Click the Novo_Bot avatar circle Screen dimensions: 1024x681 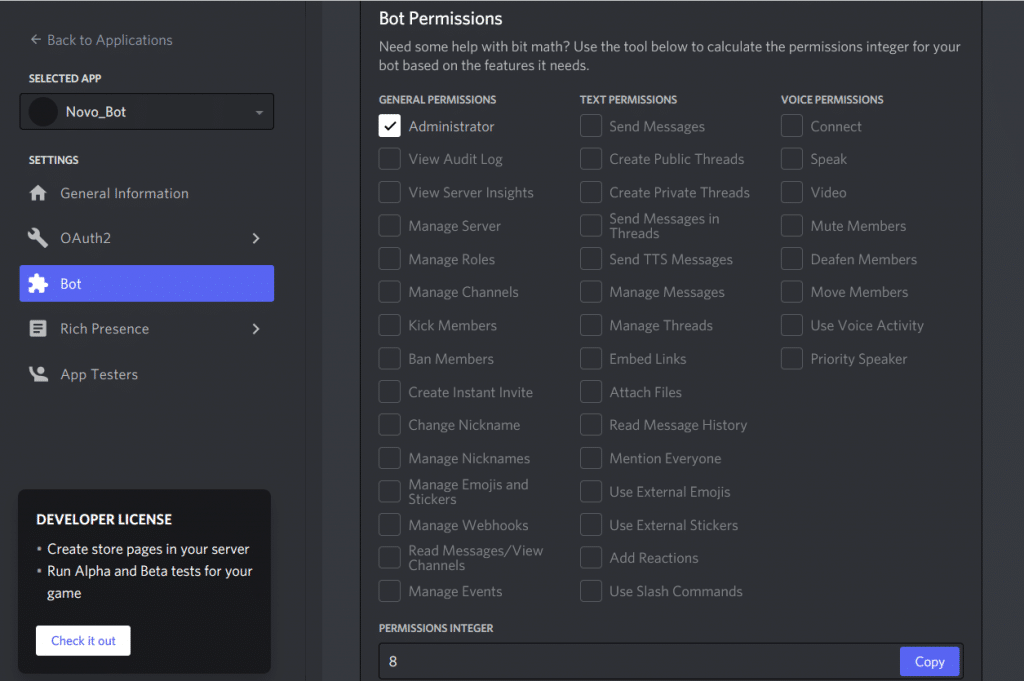43,112
